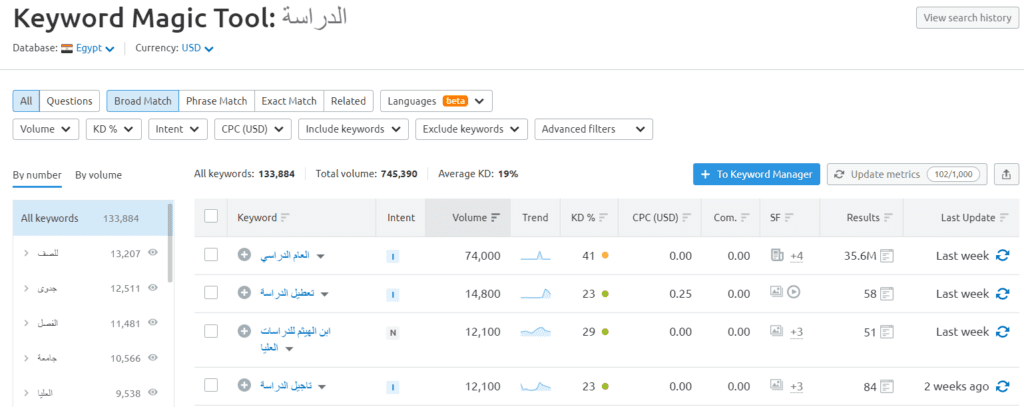Open the Include keywords dropdown

coord(353,129)
